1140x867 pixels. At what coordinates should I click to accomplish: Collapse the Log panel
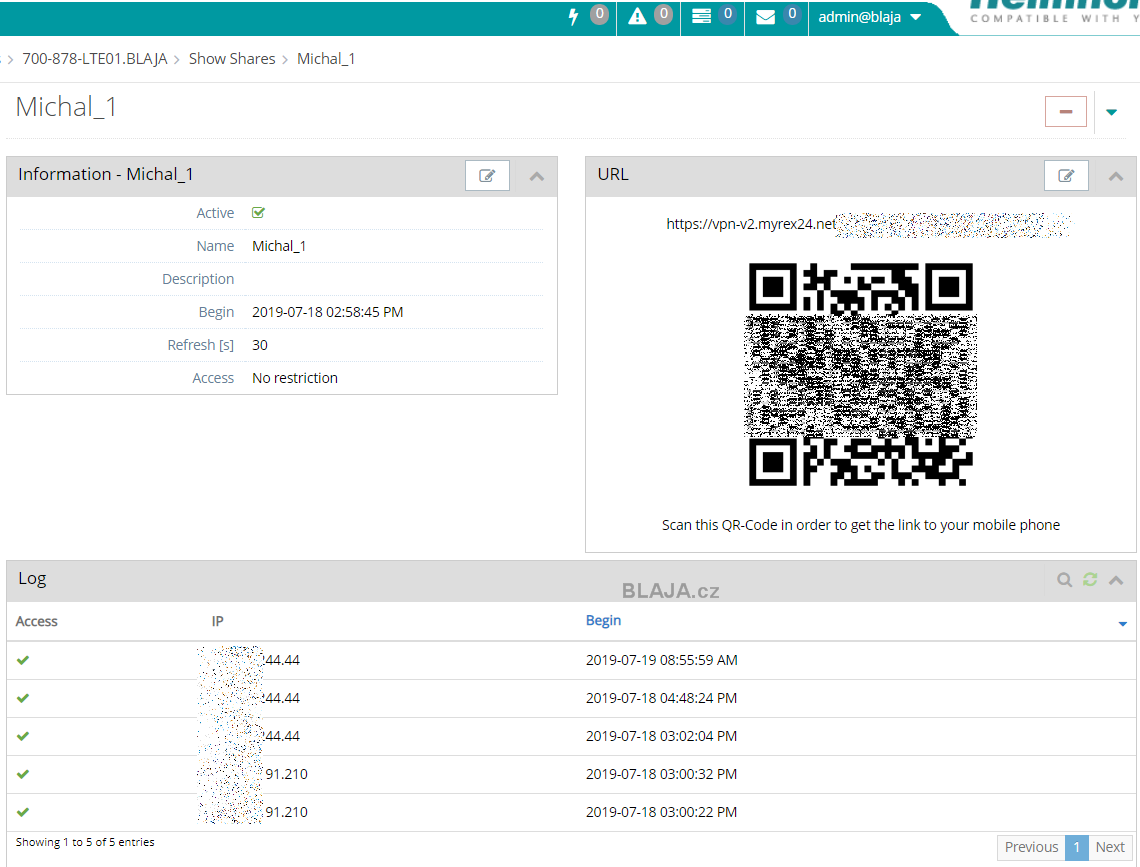[1115, 580]
